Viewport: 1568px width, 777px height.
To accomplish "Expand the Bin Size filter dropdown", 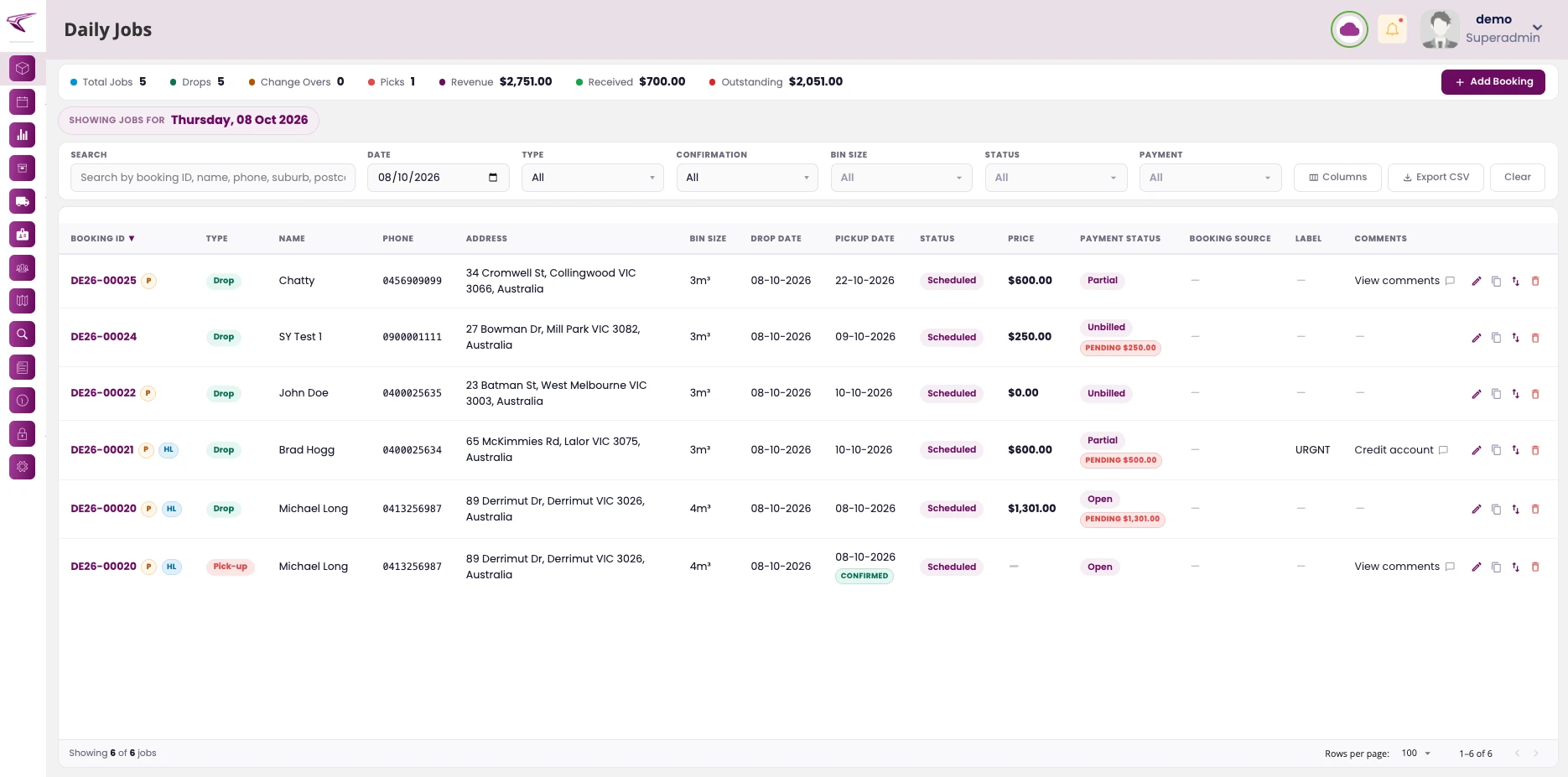I will click(901, 178).
